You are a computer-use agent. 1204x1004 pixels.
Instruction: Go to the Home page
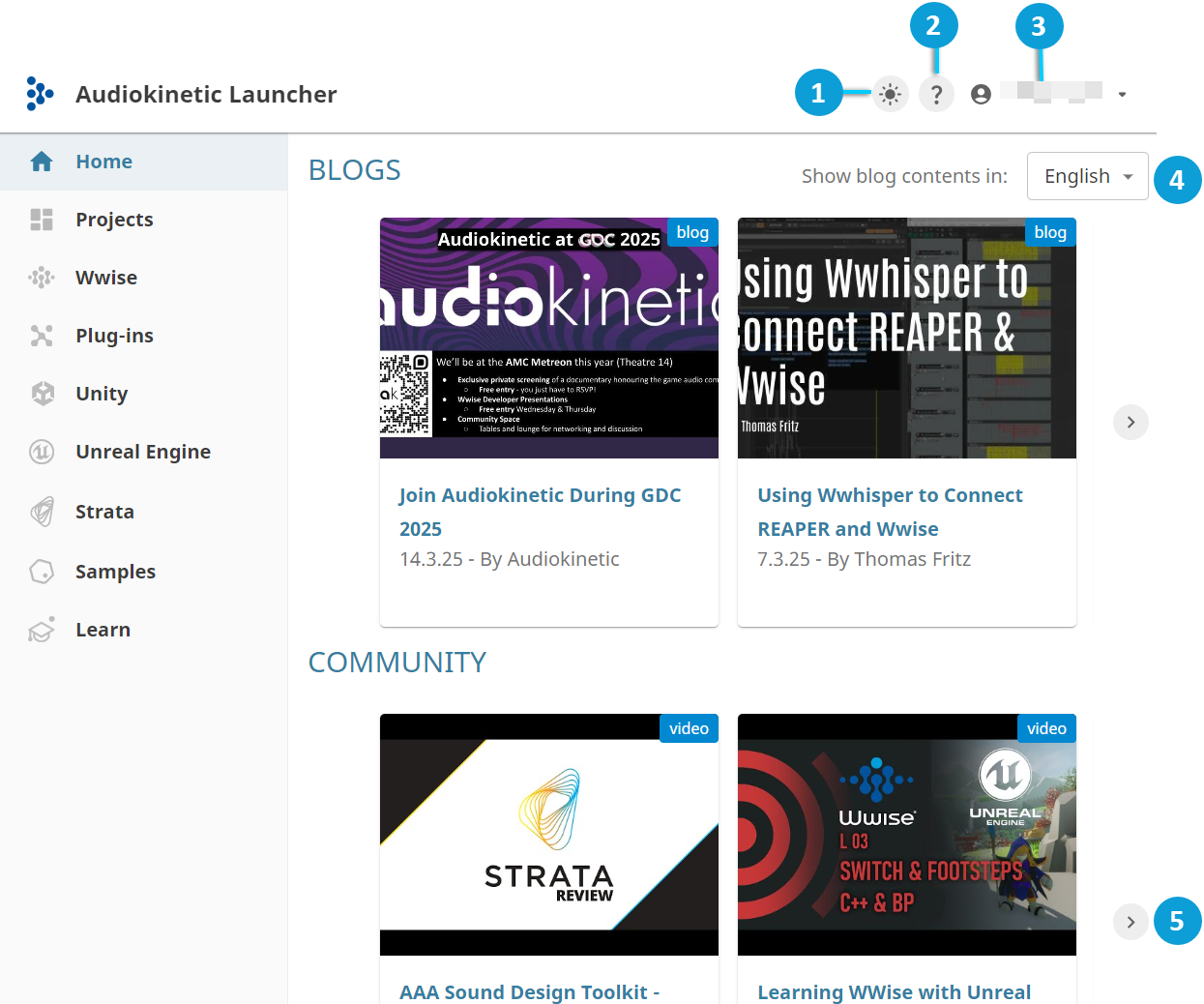[x=103, y=162]
